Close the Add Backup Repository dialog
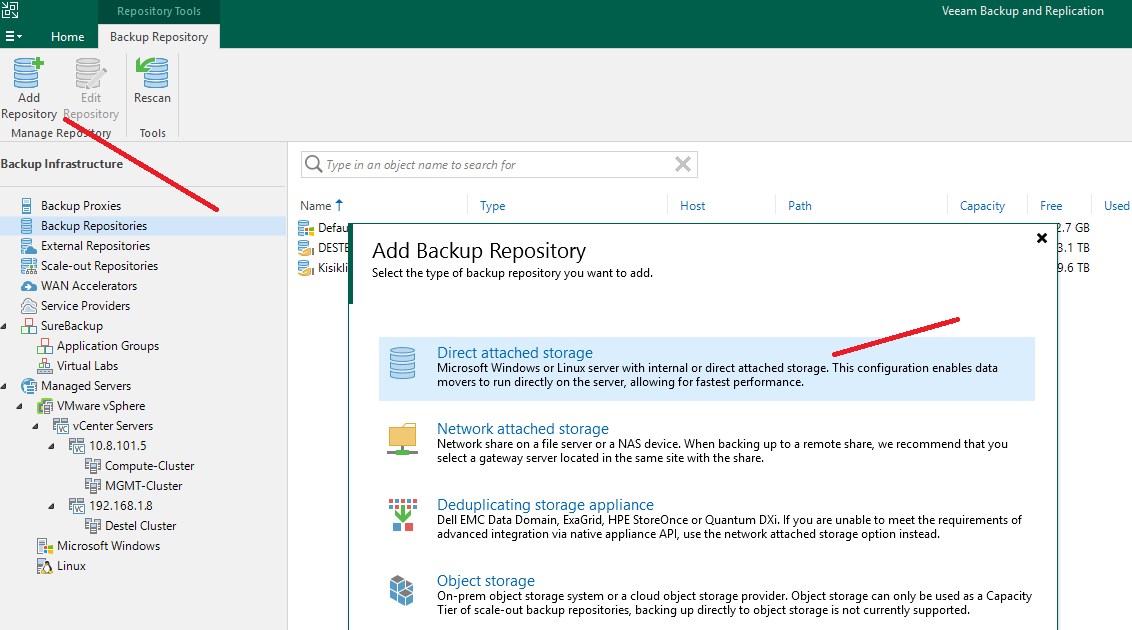1132x630 pixels. click(1041, 238)
